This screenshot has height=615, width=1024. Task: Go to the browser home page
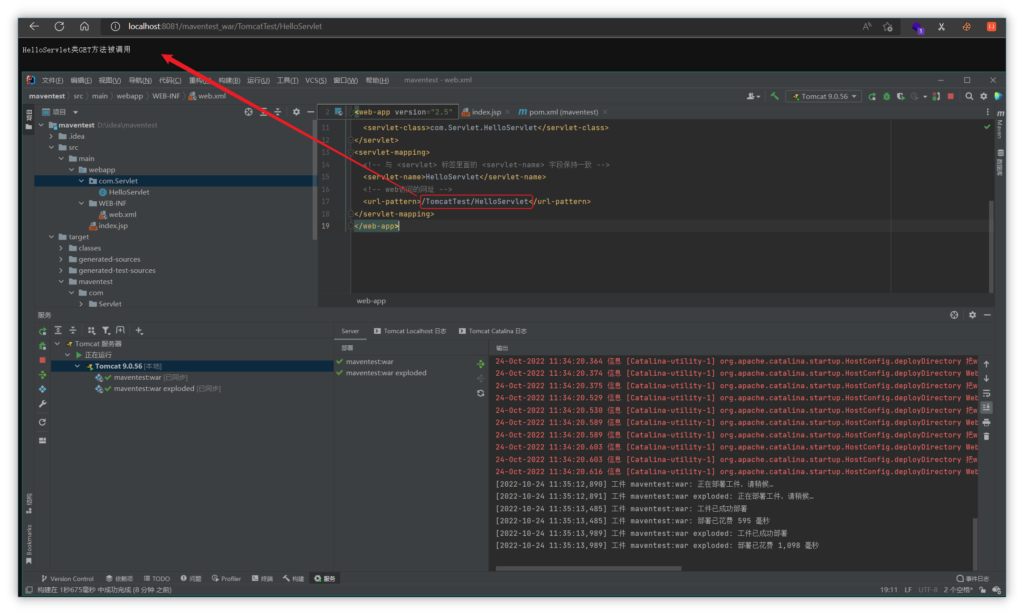pos(84,26)
